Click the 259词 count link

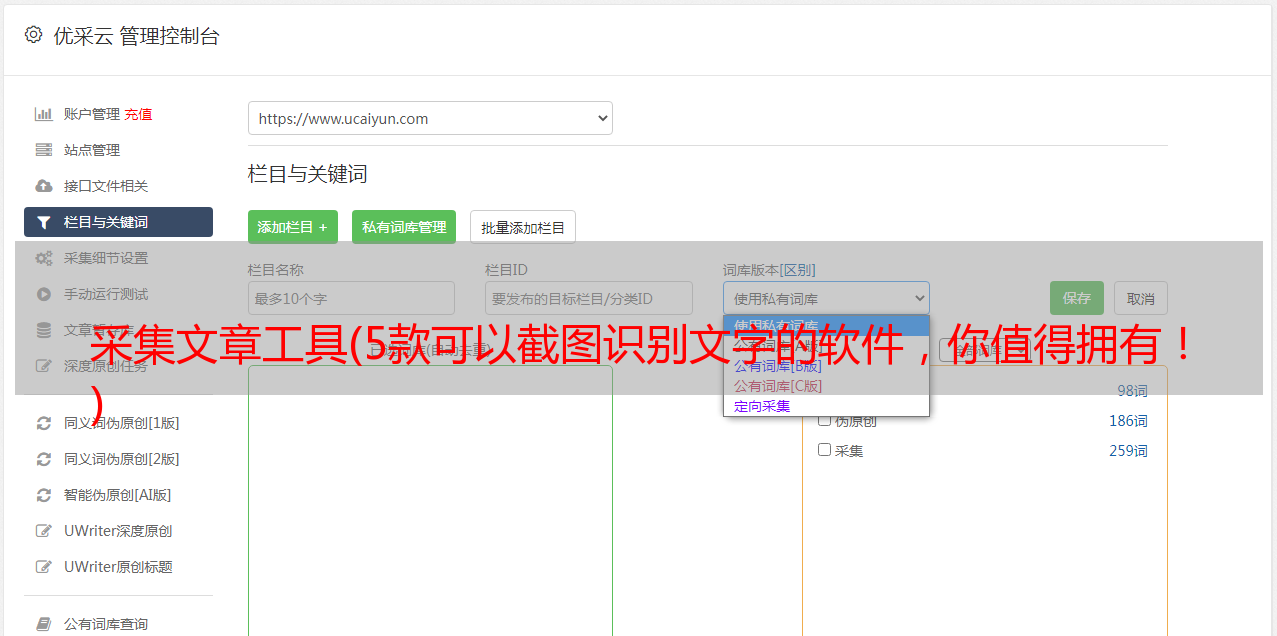pos(1128,451)
